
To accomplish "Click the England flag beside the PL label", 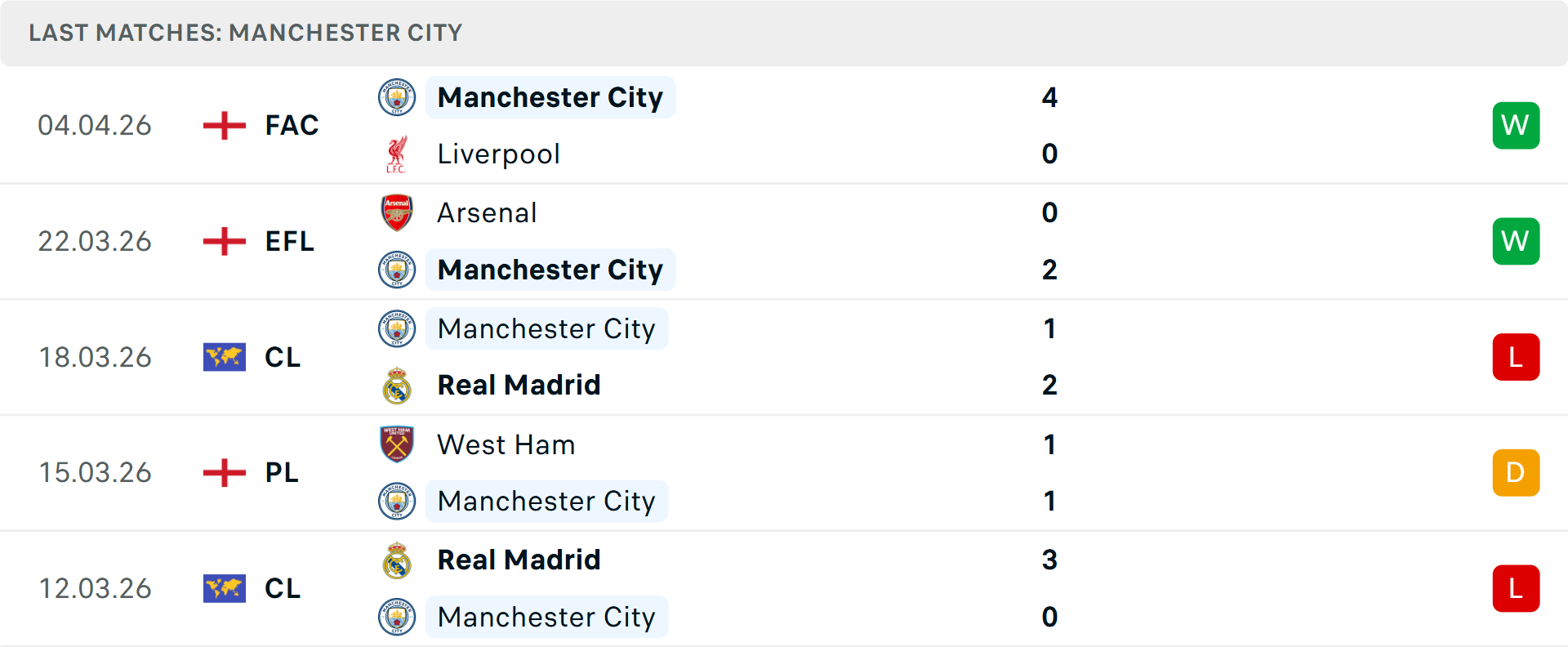I will [x=223, y=472].
